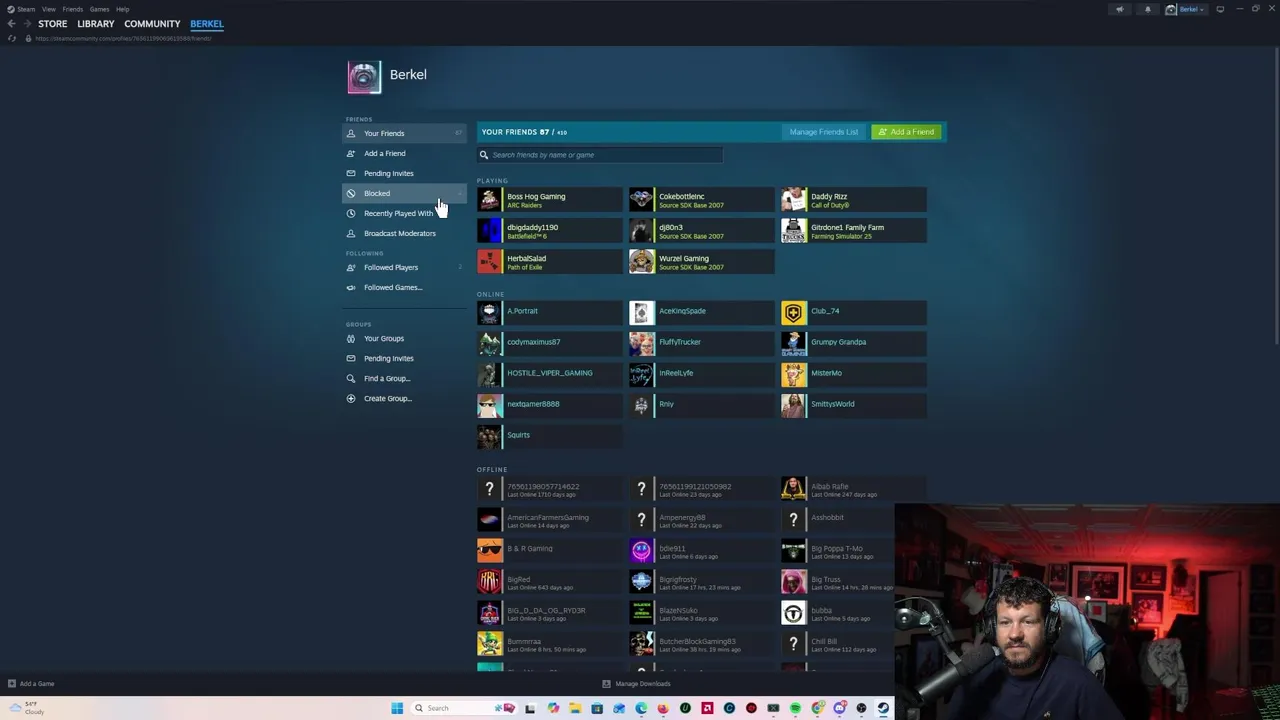Open File Explorer in the taskbar
This screenshot has height=720, width=1280.
click(575, 708)
